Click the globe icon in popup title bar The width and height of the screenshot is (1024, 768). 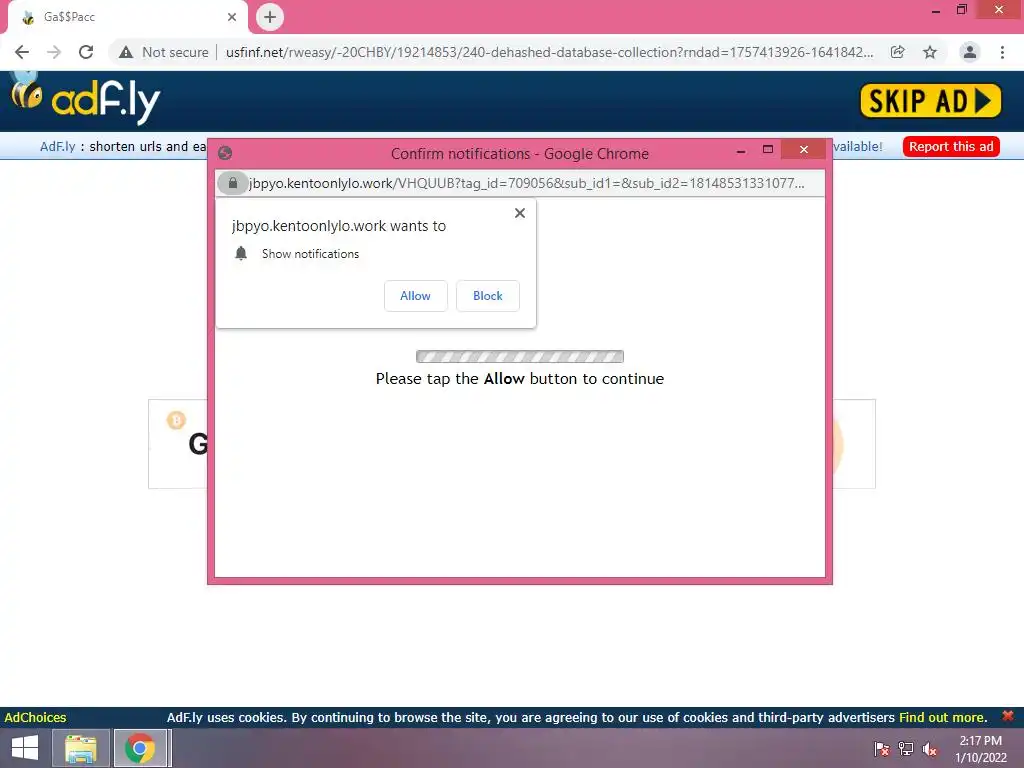(225, 153)
